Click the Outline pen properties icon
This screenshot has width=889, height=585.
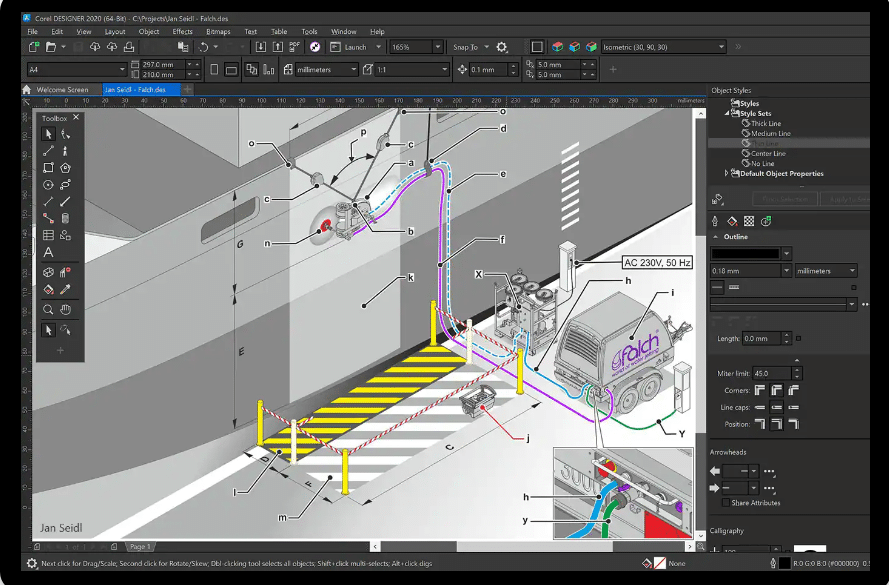point(715,221)
